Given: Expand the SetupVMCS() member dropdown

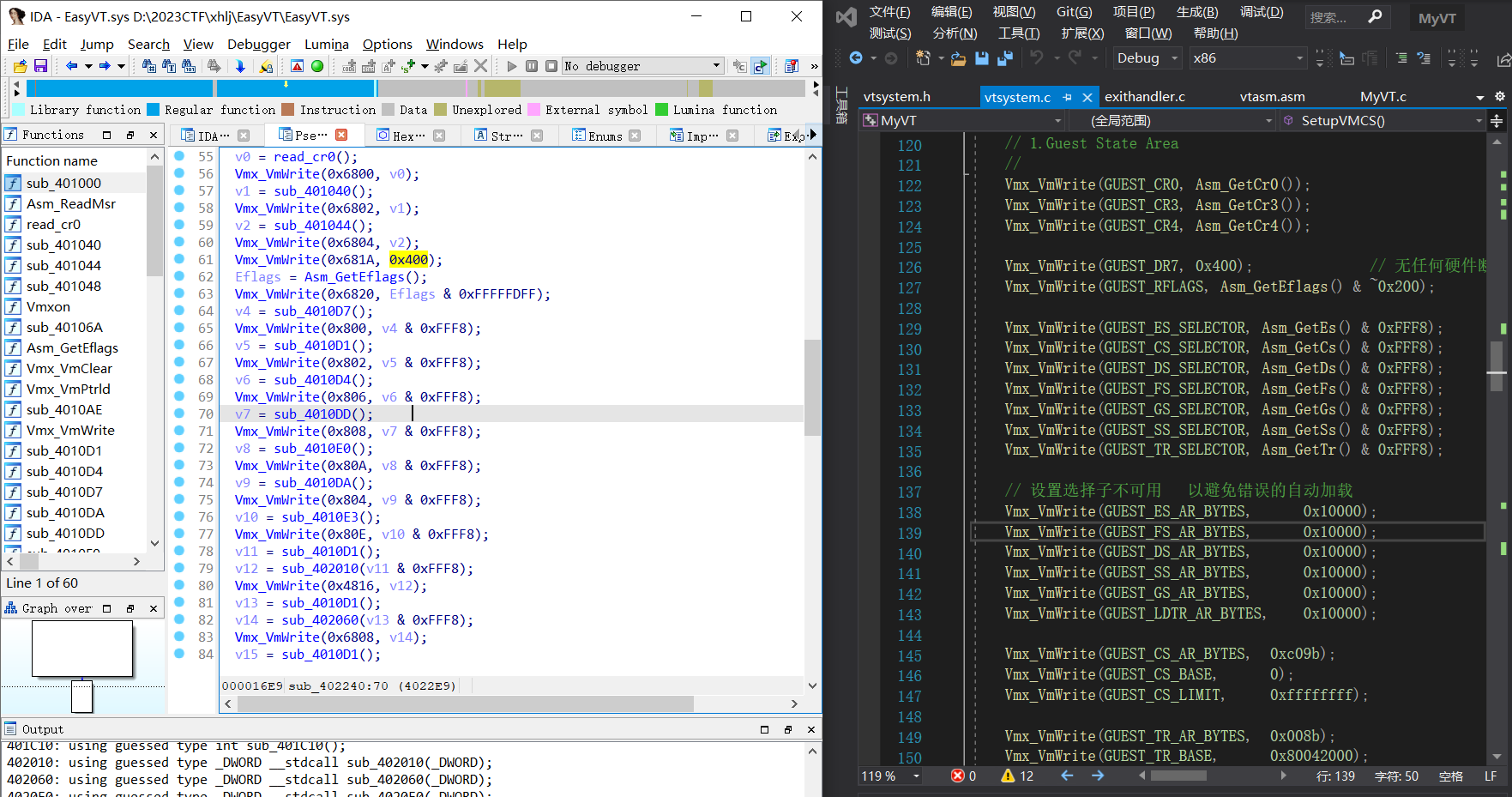Looking at the screenshot, I should pyautogui.click(x=1479, y=121).
